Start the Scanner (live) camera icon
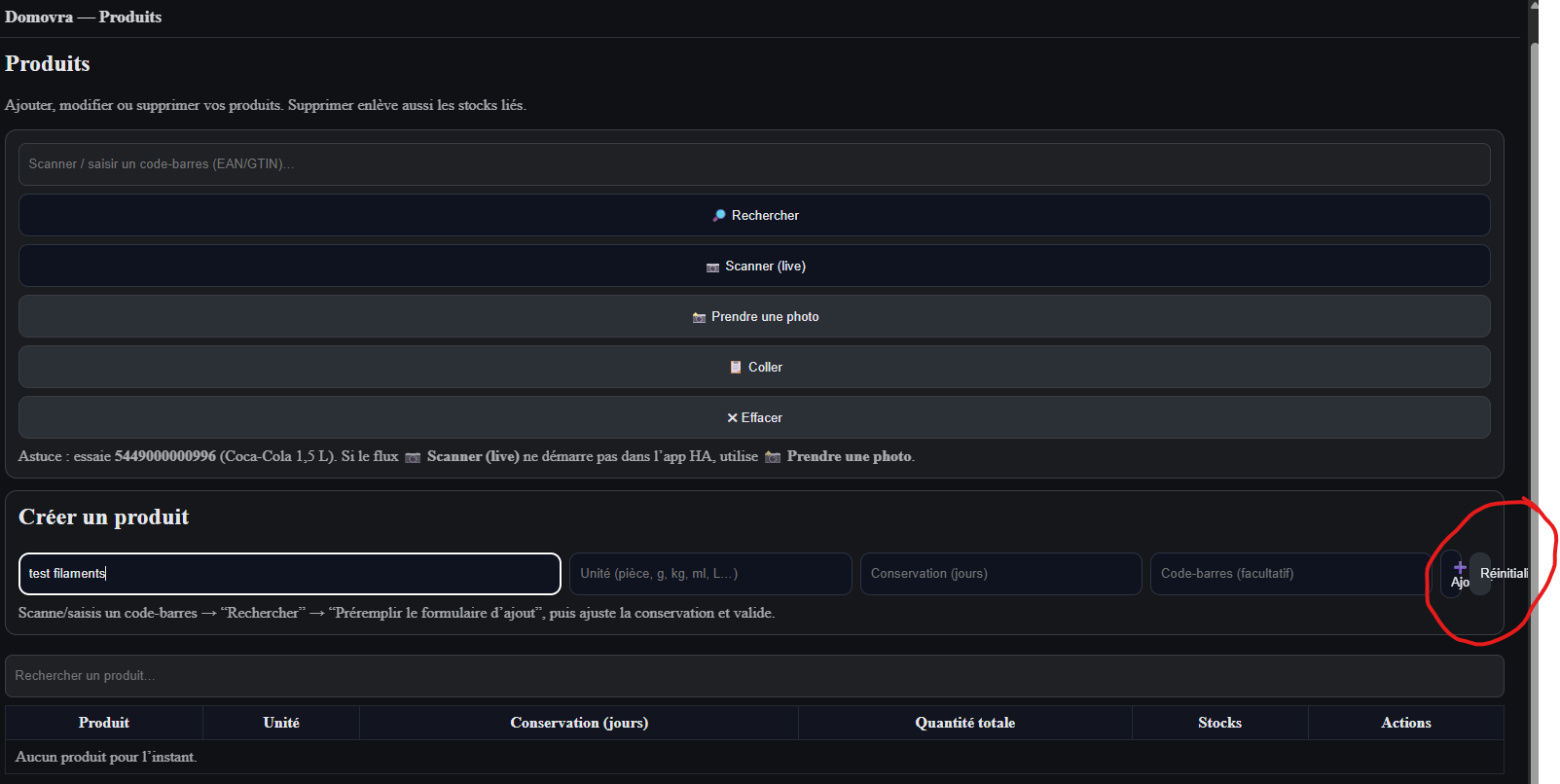The image size is (1560, 784). tap(712, 267)
